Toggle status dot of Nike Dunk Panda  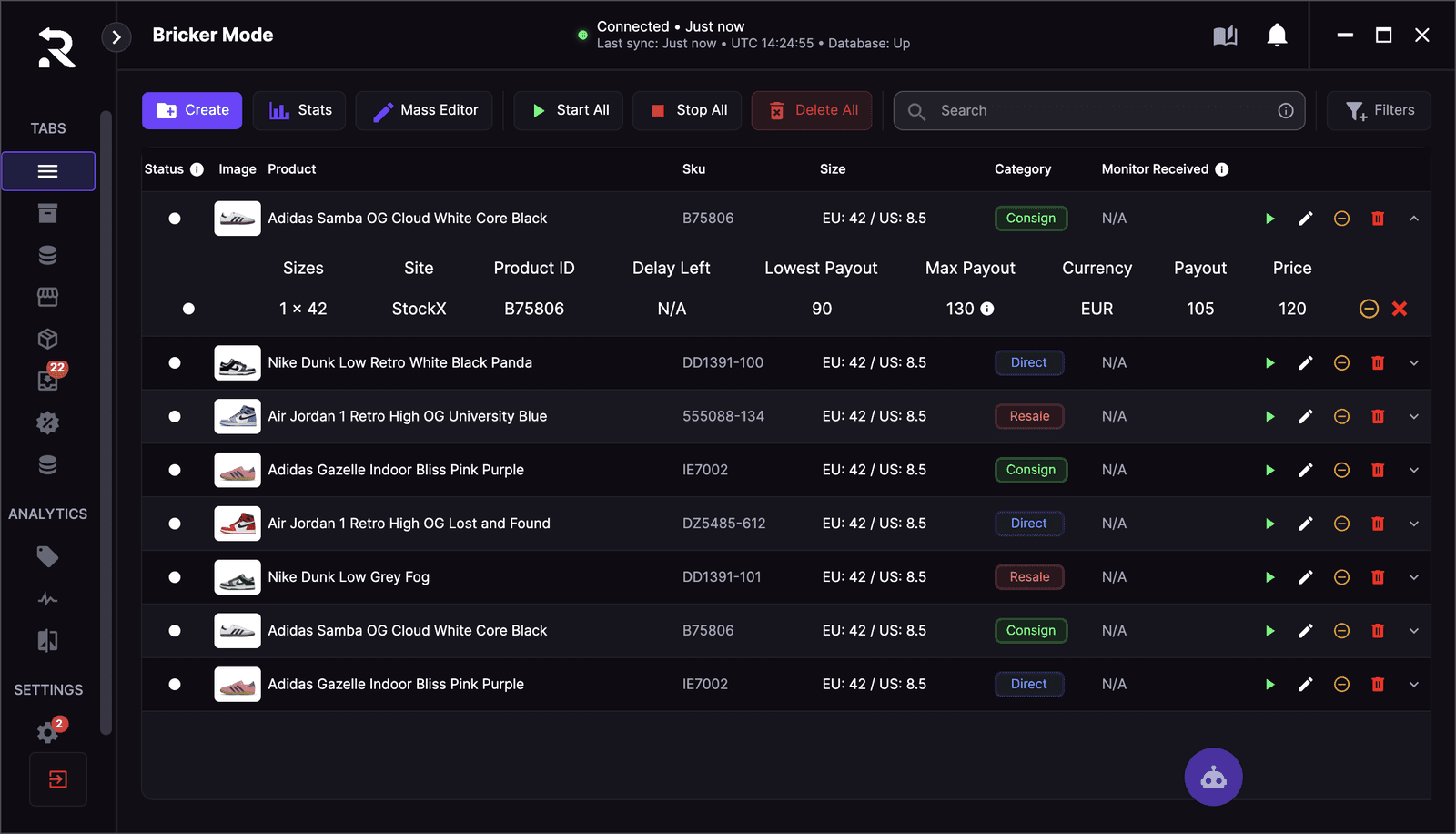[175, 363]
